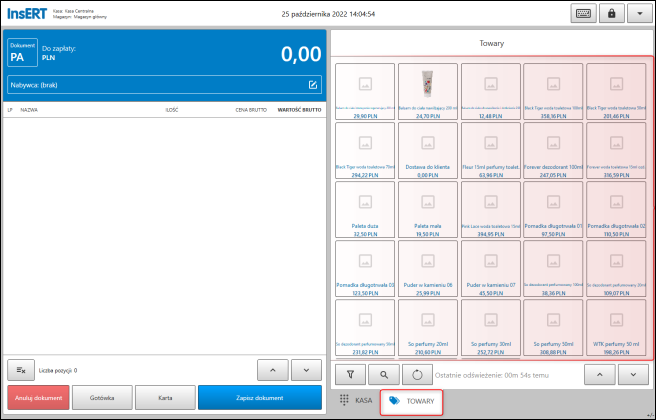Switch to the KASA tab
656x420 pixels.
point(356,401)
